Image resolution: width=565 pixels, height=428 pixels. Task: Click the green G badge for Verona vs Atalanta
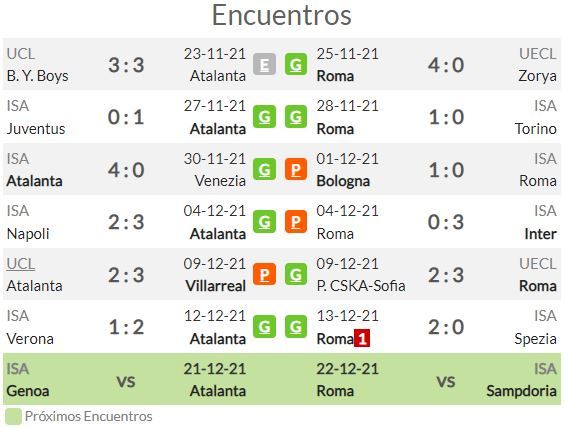pos(264,327)
